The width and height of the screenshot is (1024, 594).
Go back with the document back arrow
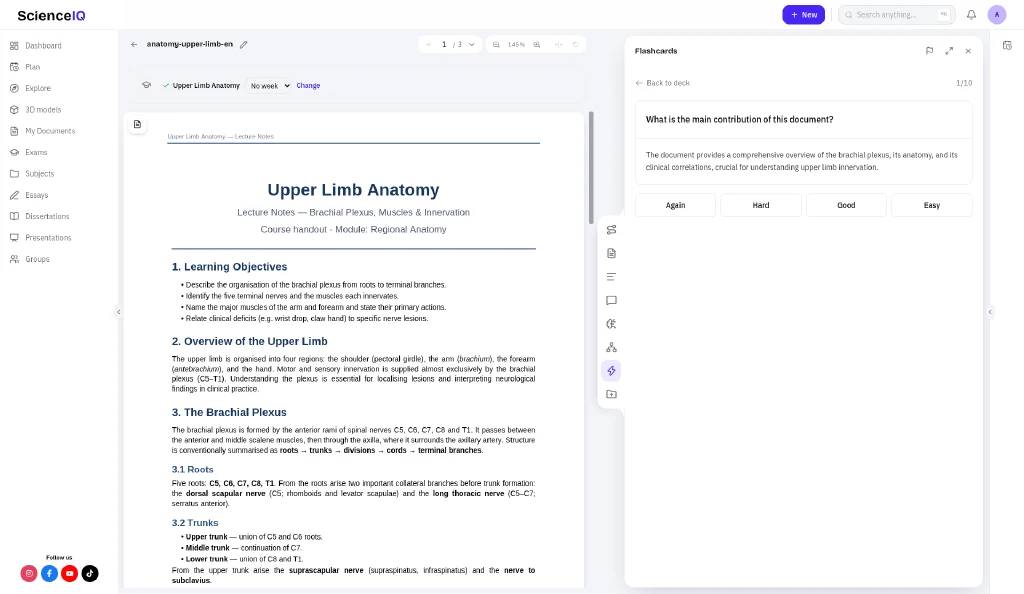134,44
